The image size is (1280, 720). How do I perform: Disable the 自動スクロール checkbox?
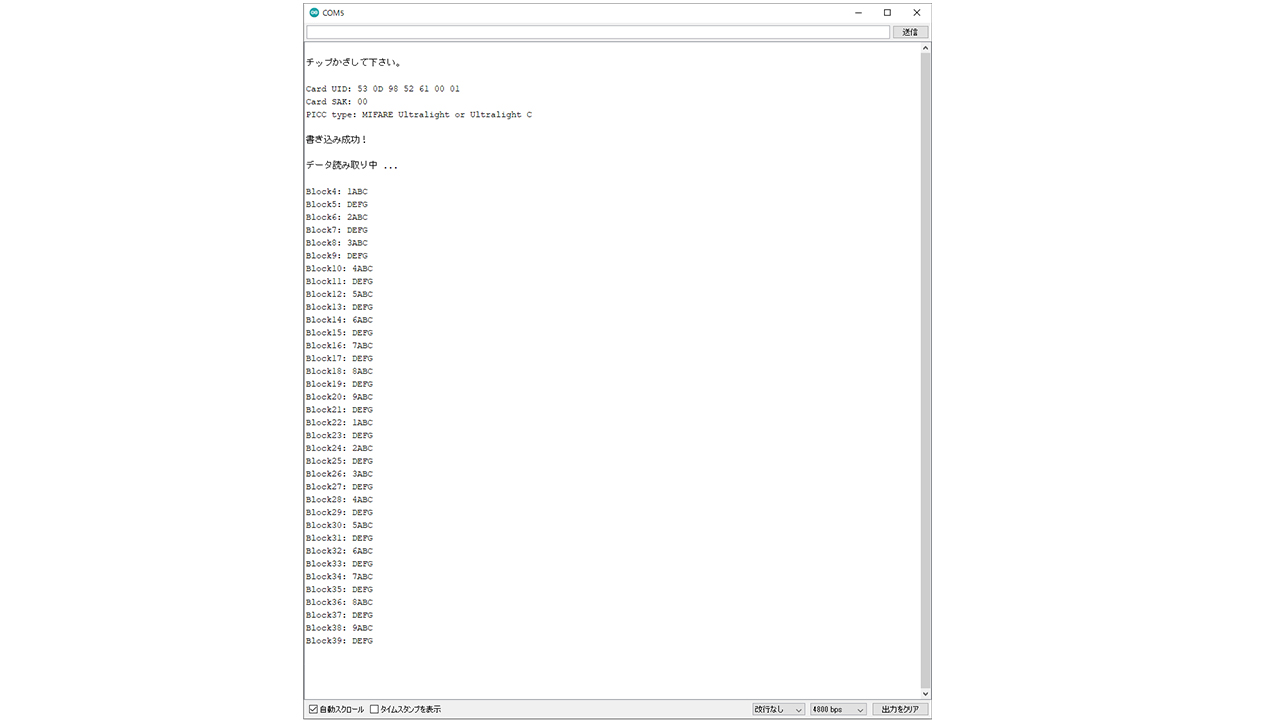(314, 709)
